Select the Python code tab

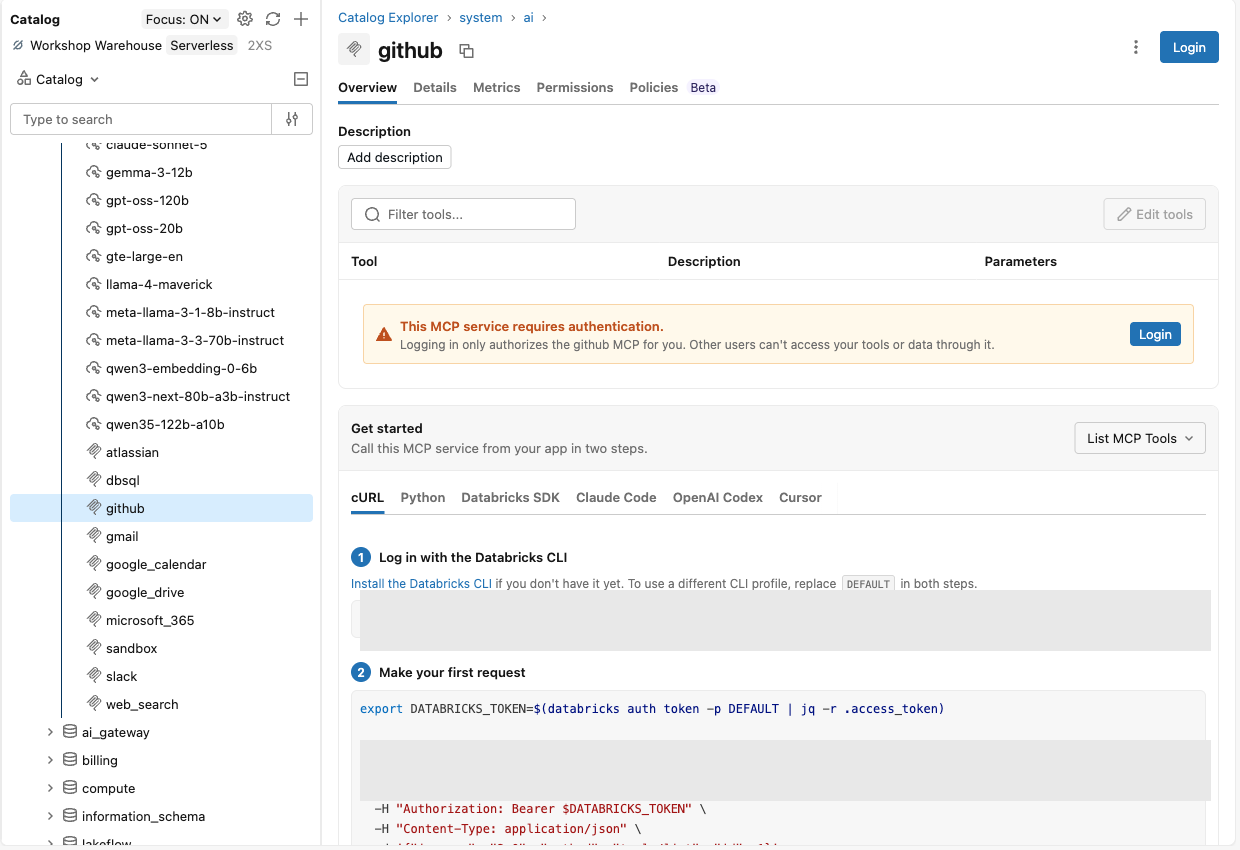[x=423, y=497]
